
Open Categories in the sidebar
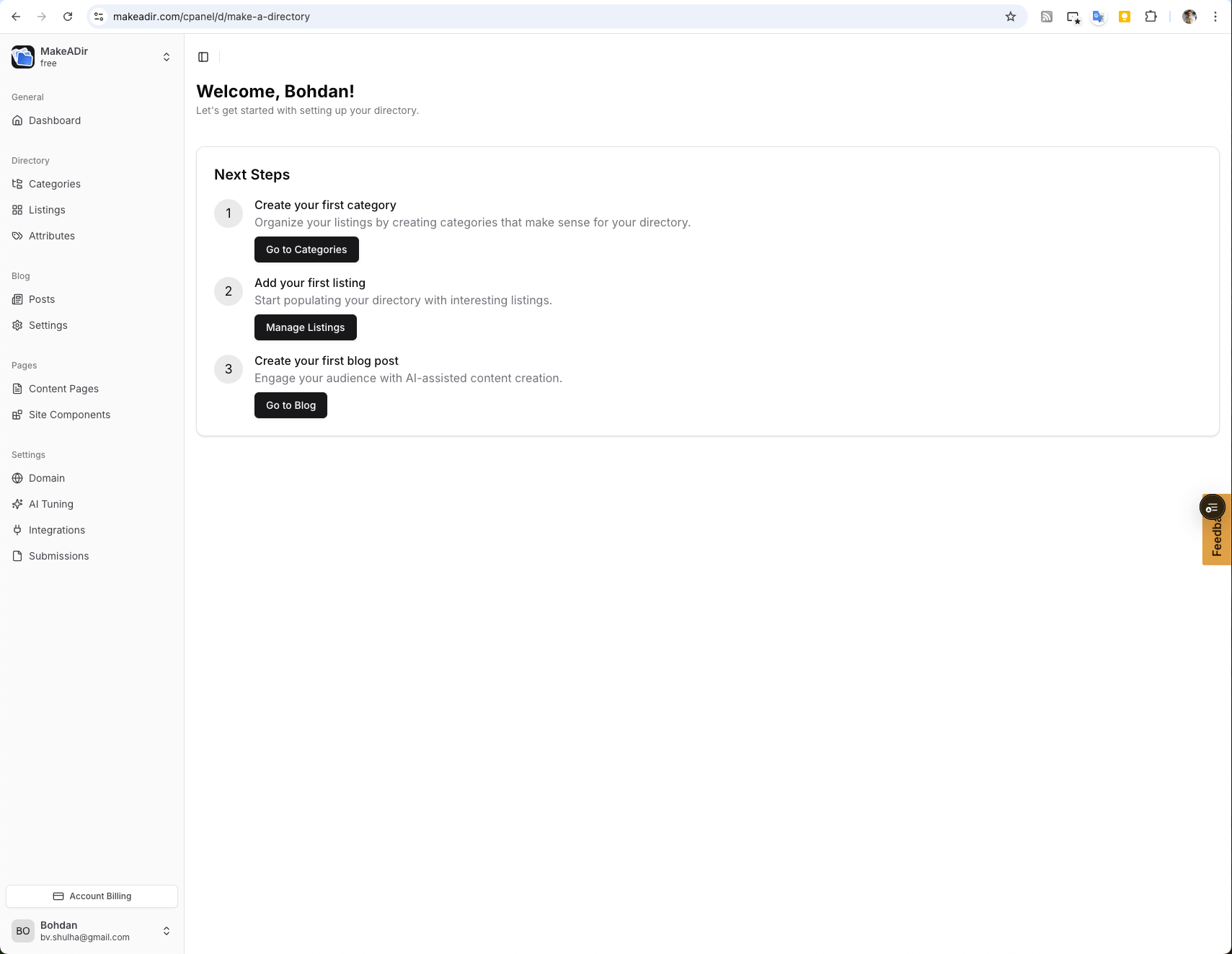55,184
